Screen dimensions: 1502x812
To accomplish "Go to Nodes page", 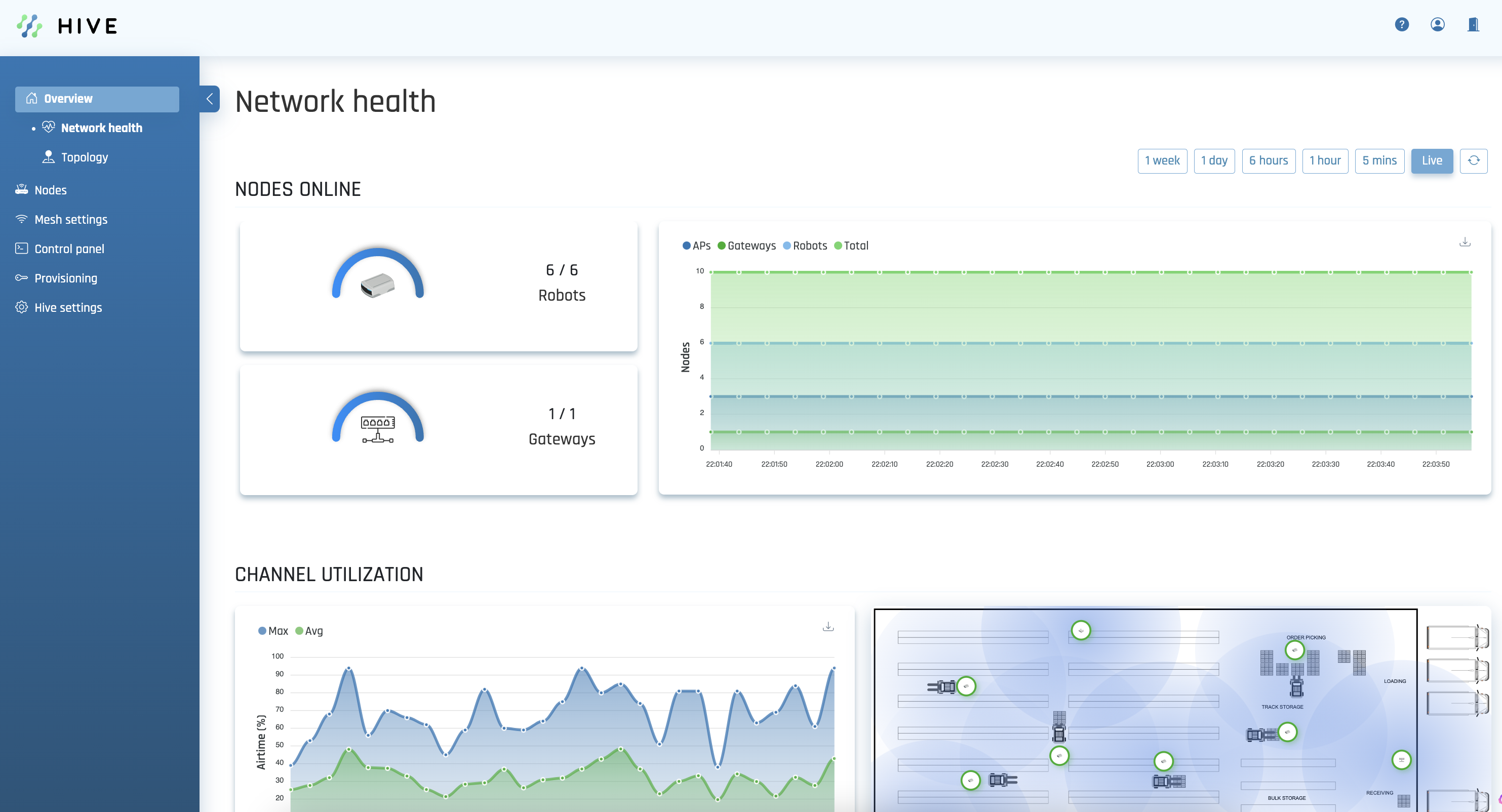I will coord(50,190).
